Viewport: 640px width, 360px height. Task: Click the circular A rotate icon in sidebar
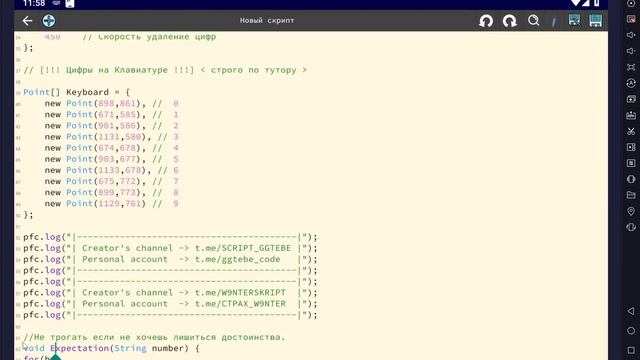coord(631,83)
